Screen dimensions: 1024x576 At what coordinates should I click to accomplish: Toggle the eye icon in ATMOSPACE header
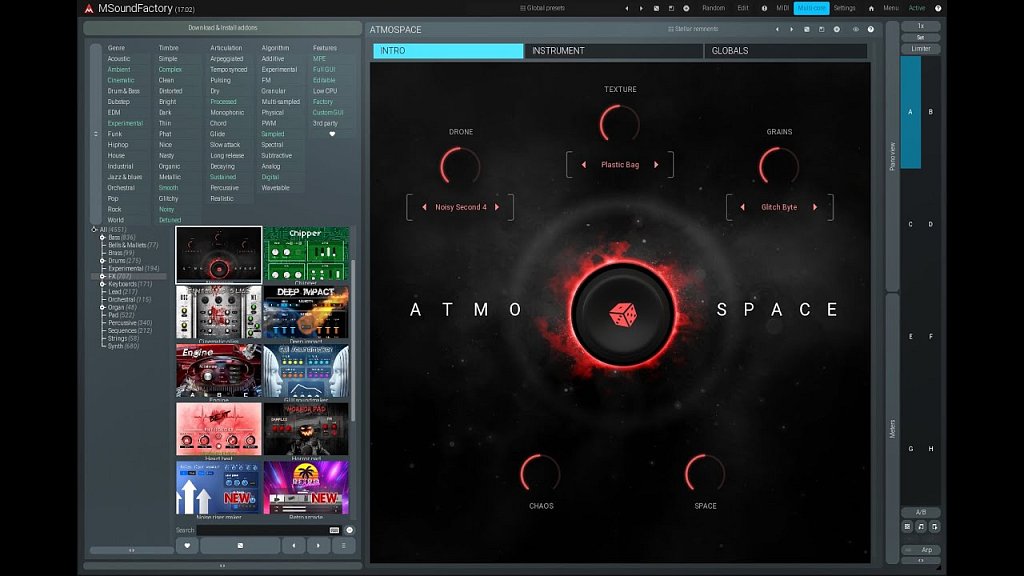click(855, 29)
